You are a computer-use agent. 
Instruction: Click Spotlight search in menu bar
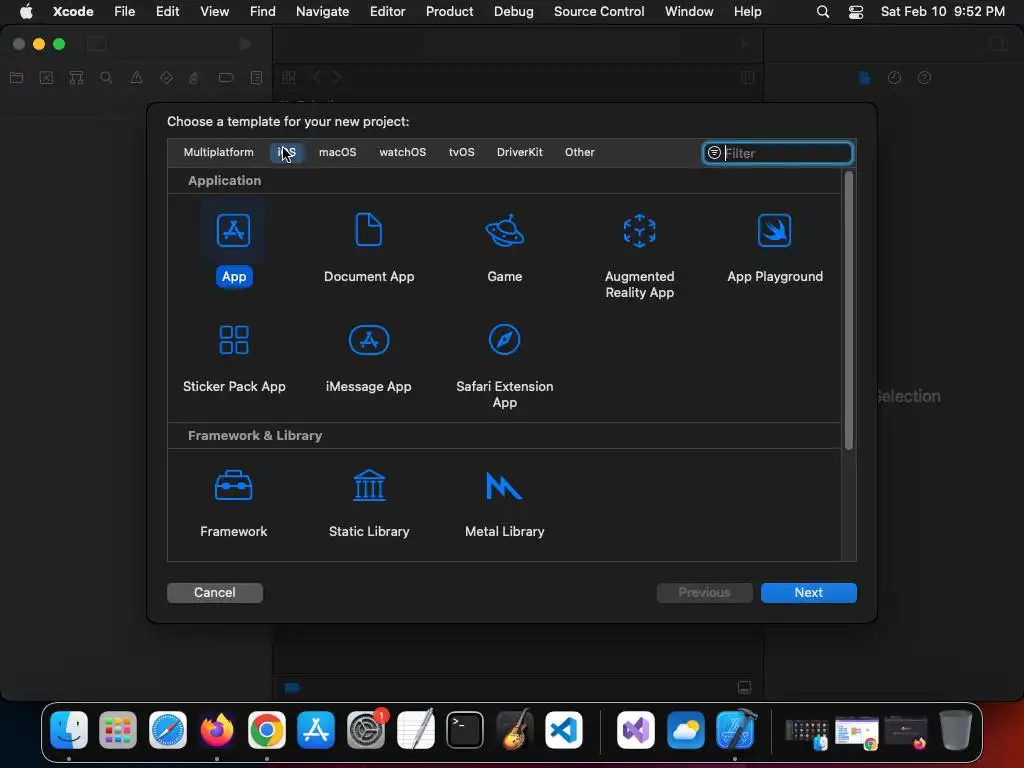coord(823,12)
